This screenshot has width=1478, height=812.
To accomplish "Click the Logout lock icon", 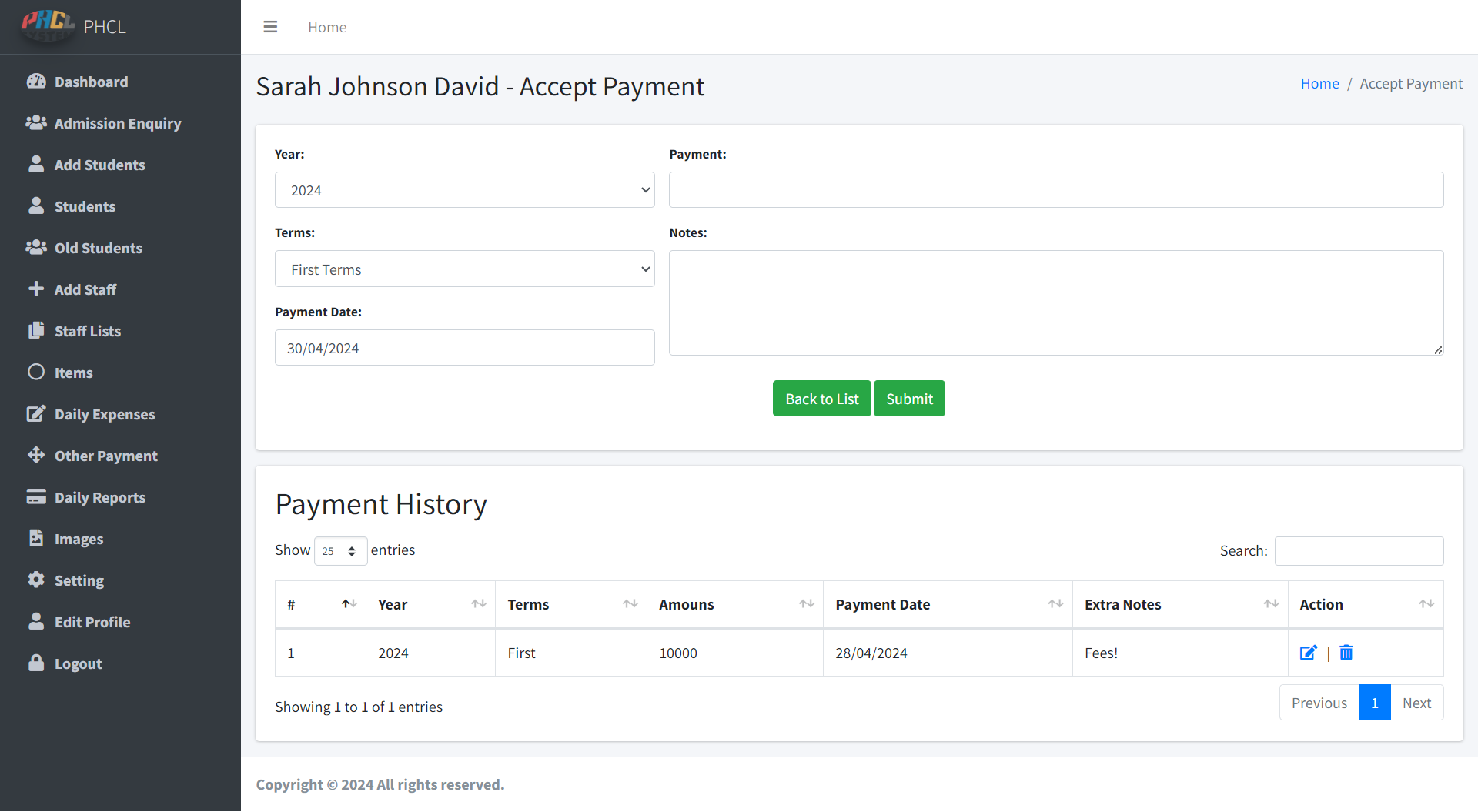I will click(36, 663).
